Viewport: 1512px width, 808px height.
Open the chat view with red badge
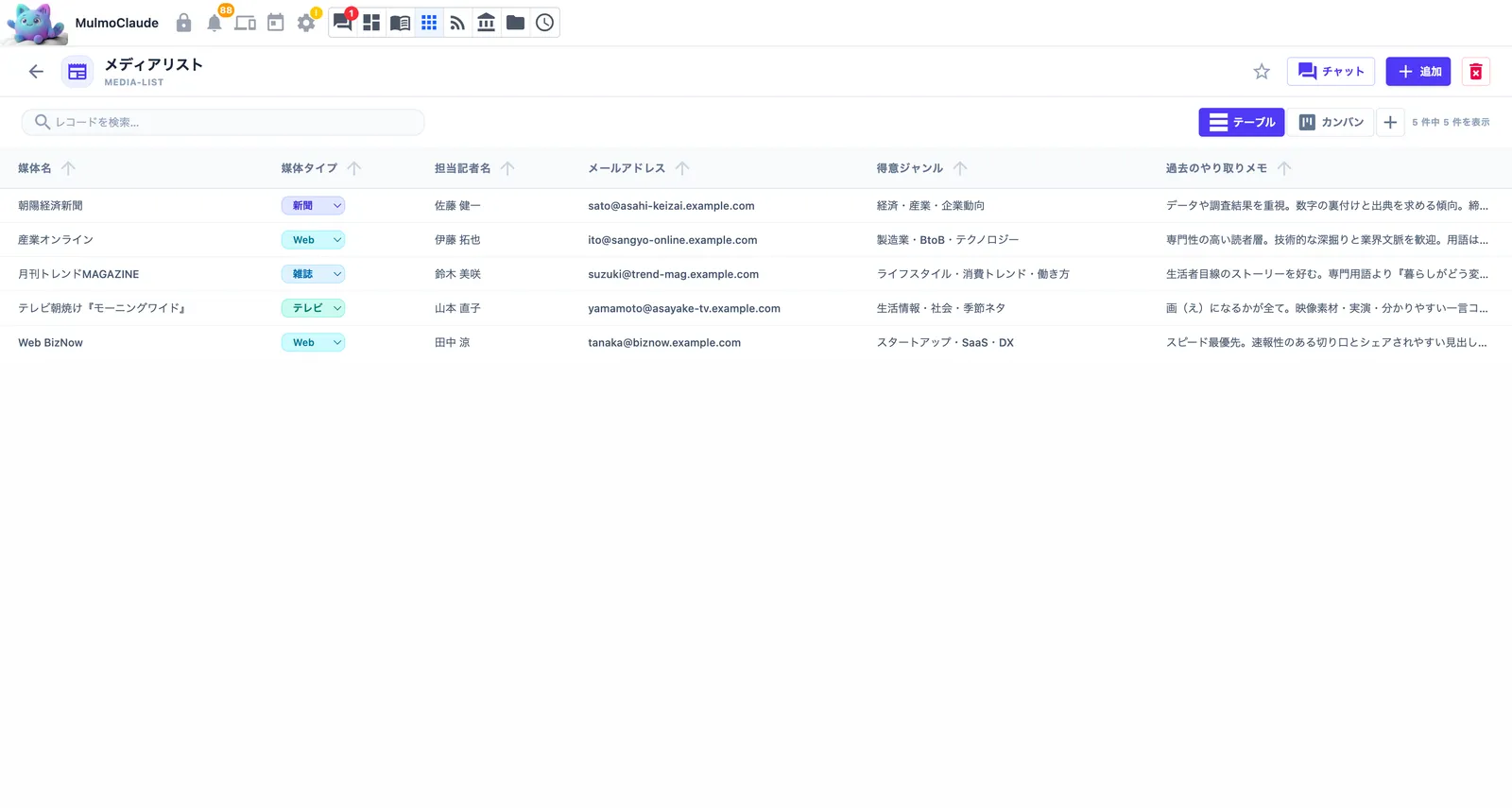click(x=343, y=23)
